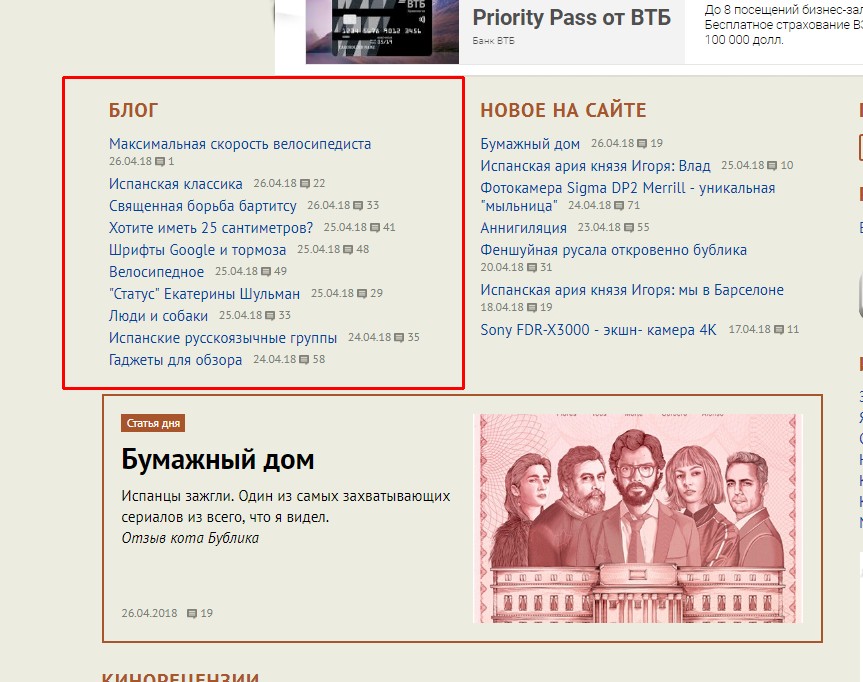The image size is (863, 682).
Task: Open Максимальная скорость велосипедиста blog post
Action: point(240,144)
